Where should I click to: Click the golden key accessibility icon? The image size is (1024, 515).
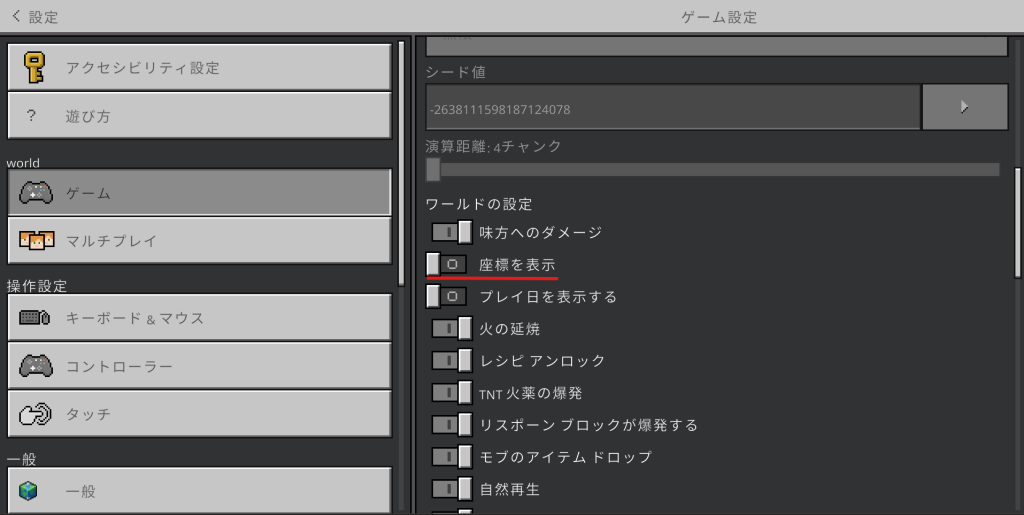coord(35,68)
